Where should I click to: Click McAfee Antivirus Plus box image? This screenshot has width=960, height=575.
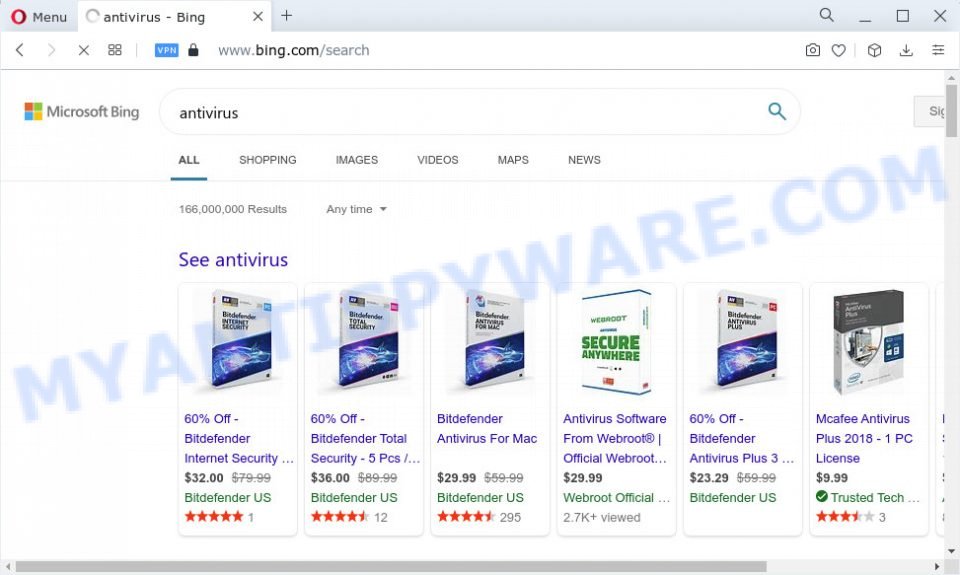pos(869,342)
